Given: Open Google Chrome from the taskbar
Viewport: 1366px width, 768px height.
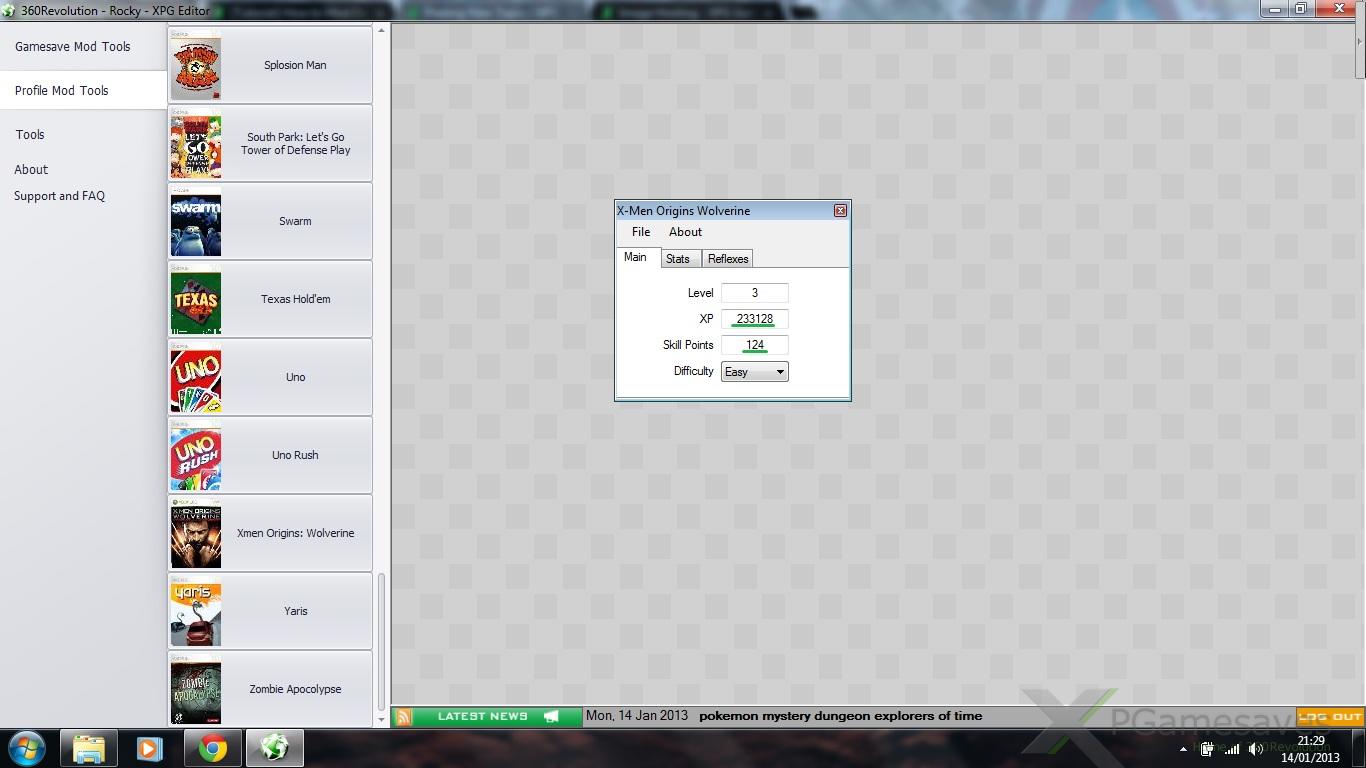Looking at the screenshot, I should (x=212, y=748).
